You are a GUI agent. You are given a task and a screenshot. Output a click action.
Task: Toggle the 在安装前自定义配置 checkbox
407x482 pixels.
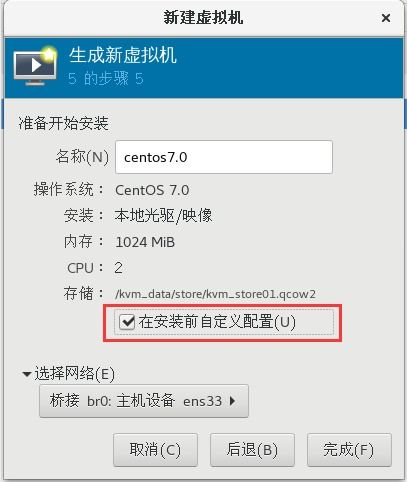(x=127, y=322)
